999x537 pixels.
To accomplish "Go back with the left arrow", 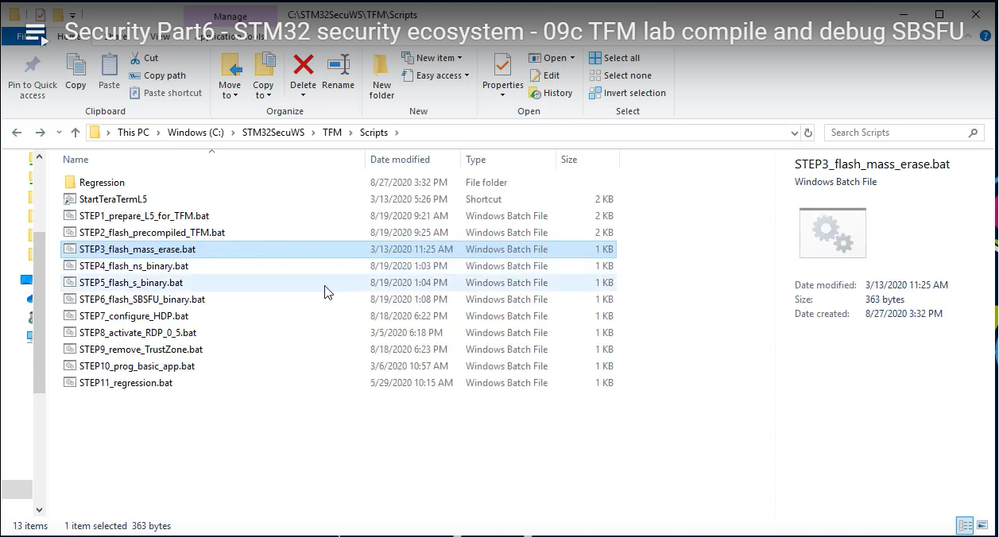I will [17, 132].
